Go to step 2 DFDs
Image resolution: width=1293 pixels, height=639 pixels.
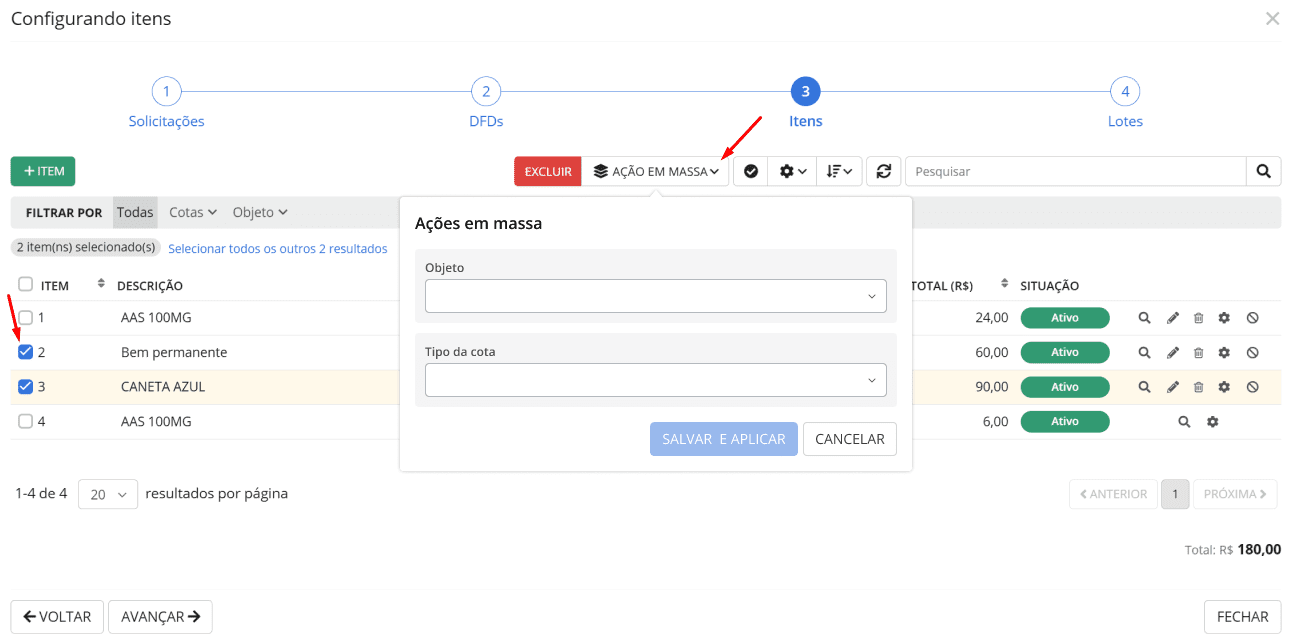tap(486, 93)
